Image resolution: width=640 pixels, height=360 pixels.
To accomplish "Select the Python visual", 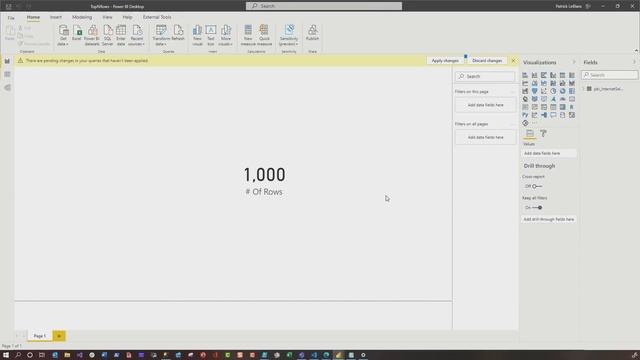I will coord(525,115).
